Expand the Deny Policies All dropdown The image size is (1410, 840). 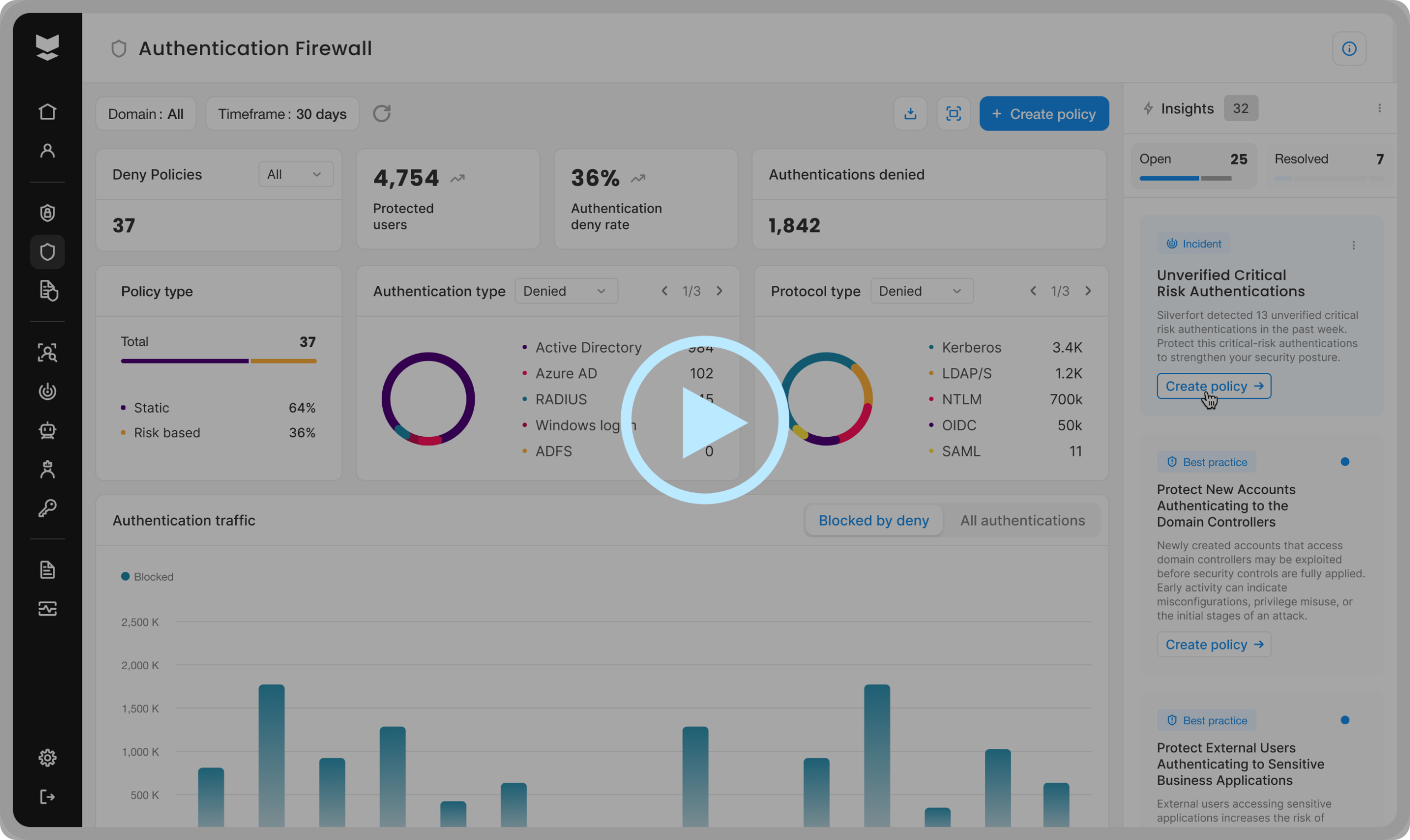click(295, 175)
